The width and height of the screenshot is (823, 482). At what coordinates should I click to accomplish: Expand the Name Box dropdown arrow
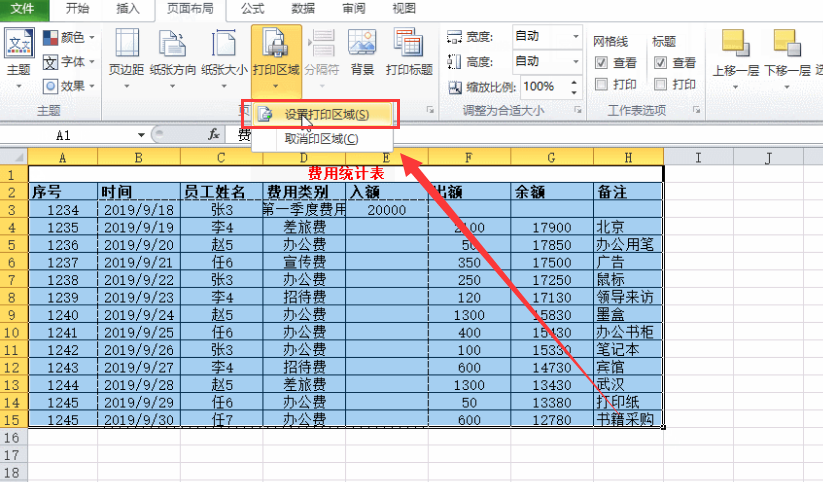[x=141, y=135]
